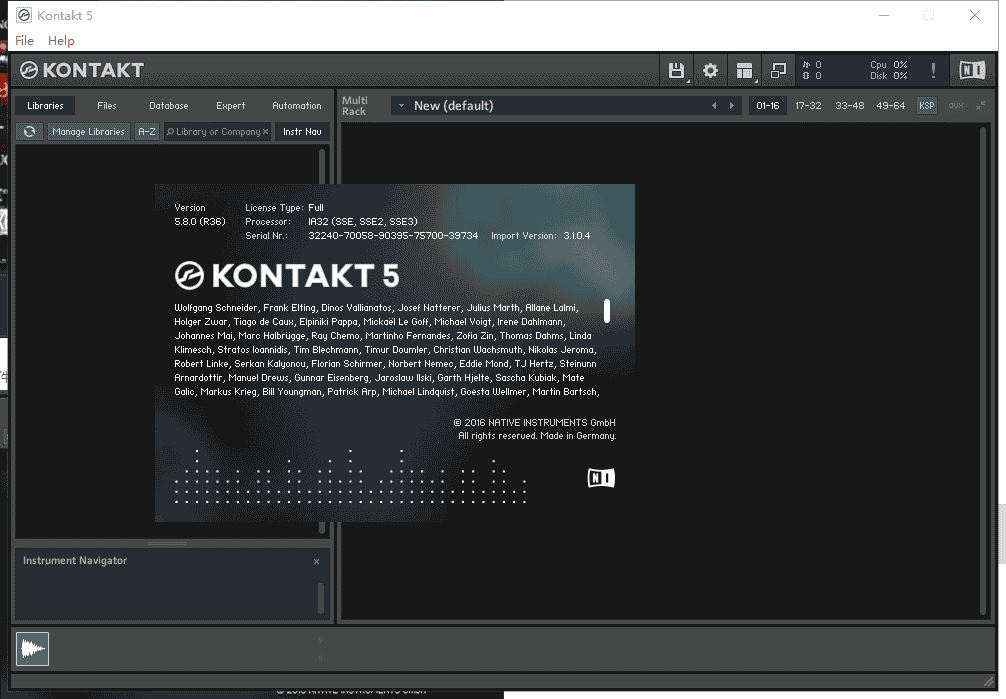Switch to the Database tab
Viewport: 1006px width, 699px height.
pos(168,105)
